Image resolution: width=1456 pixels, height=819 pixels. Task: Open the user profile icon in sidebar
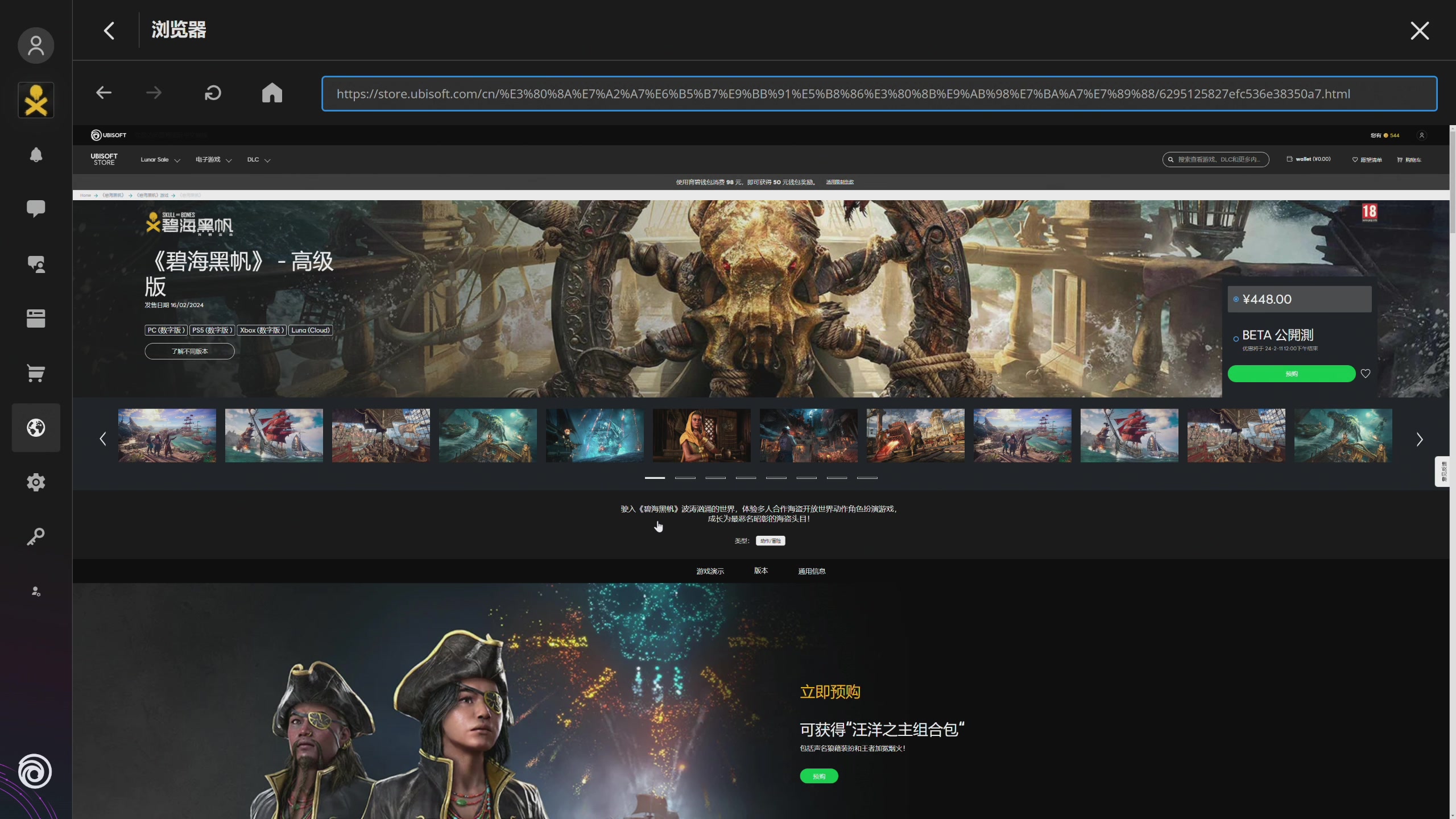click(36, 45)
